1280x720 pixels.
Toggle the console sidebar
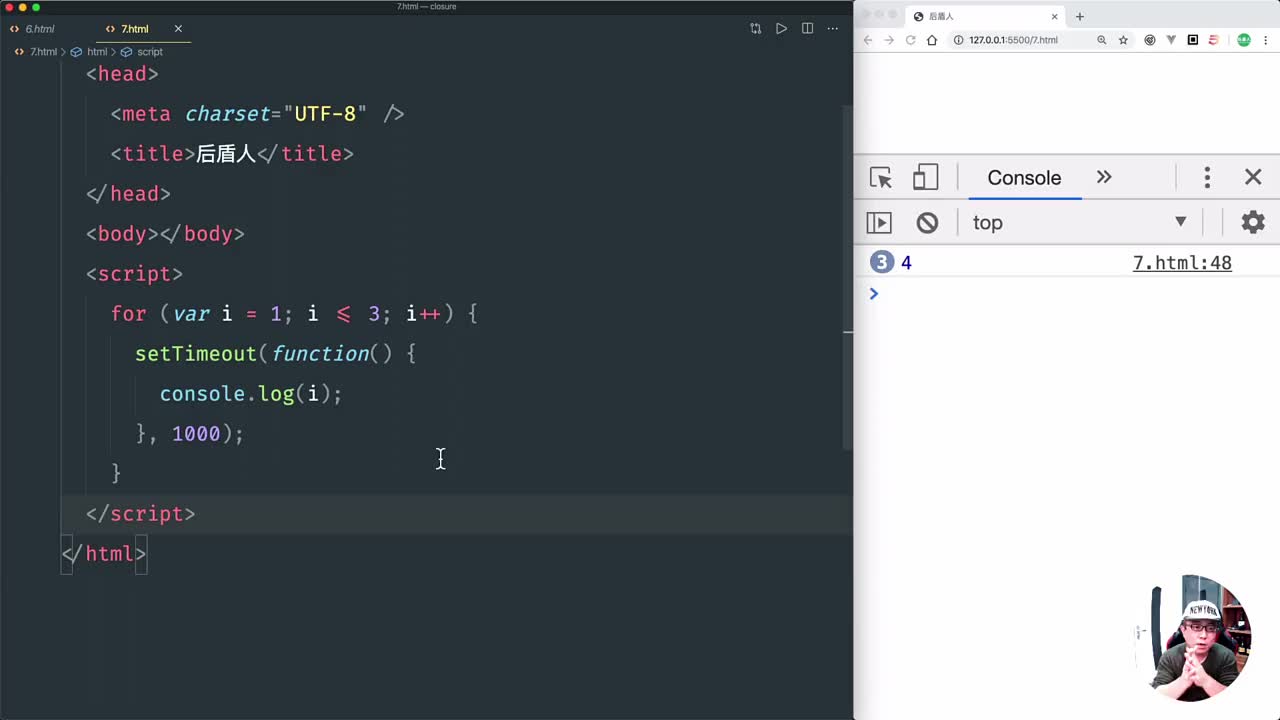879,222
